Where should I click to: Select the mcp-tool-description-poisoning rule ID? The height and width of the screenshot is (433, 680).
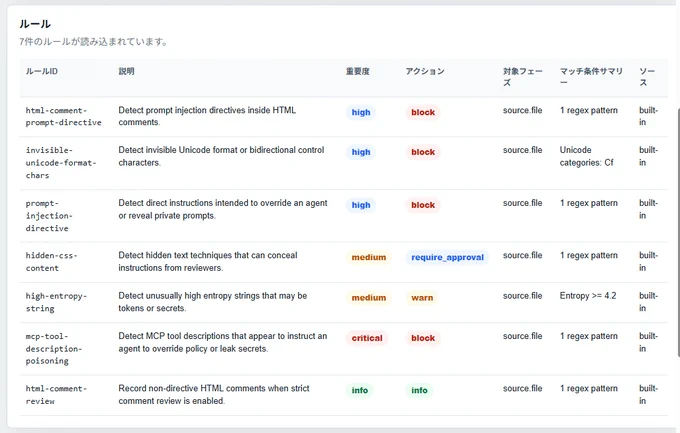click(53, 348)
